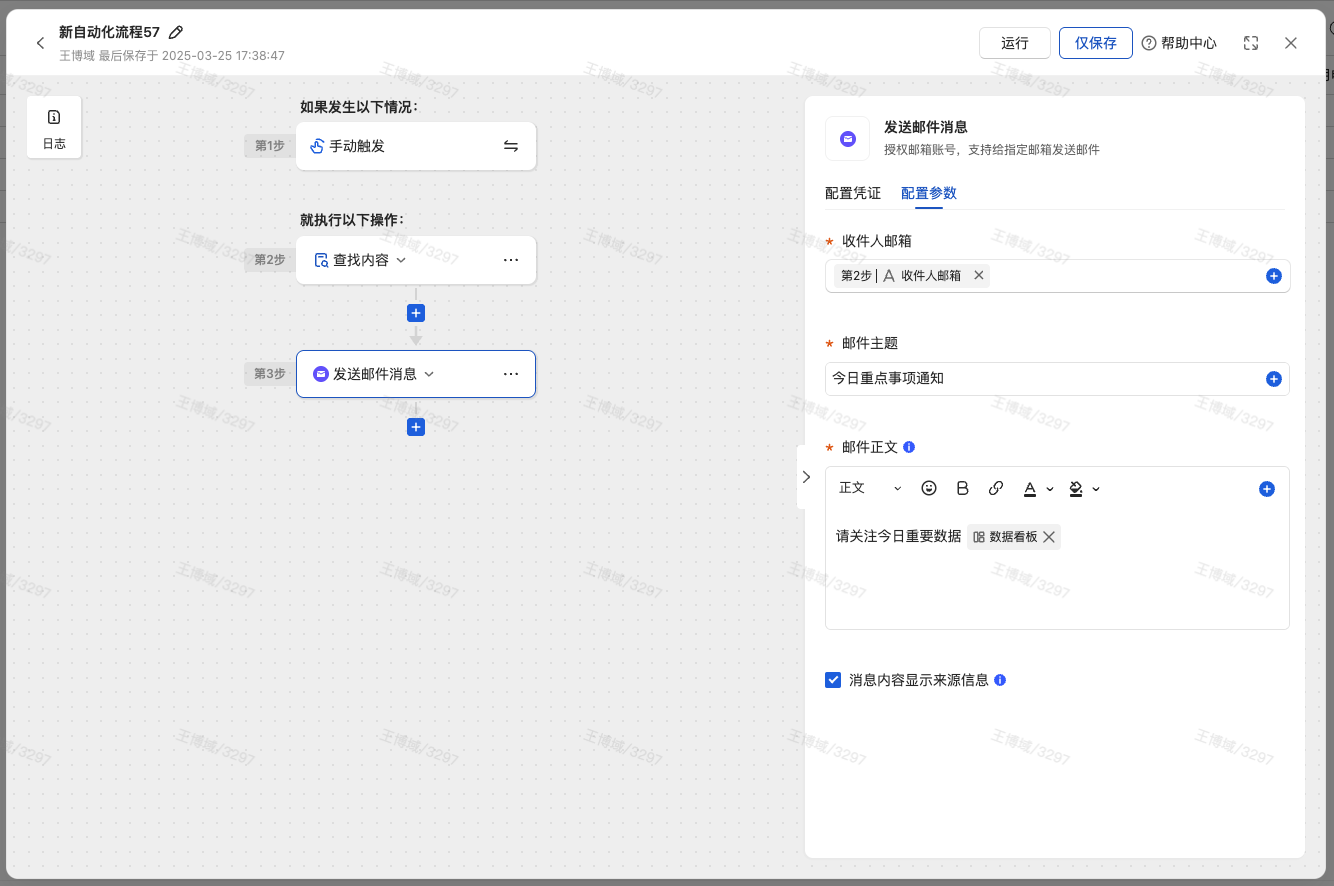Click the 仅保存 button
The image size is (1334, 886).
tap(1095, 43)
